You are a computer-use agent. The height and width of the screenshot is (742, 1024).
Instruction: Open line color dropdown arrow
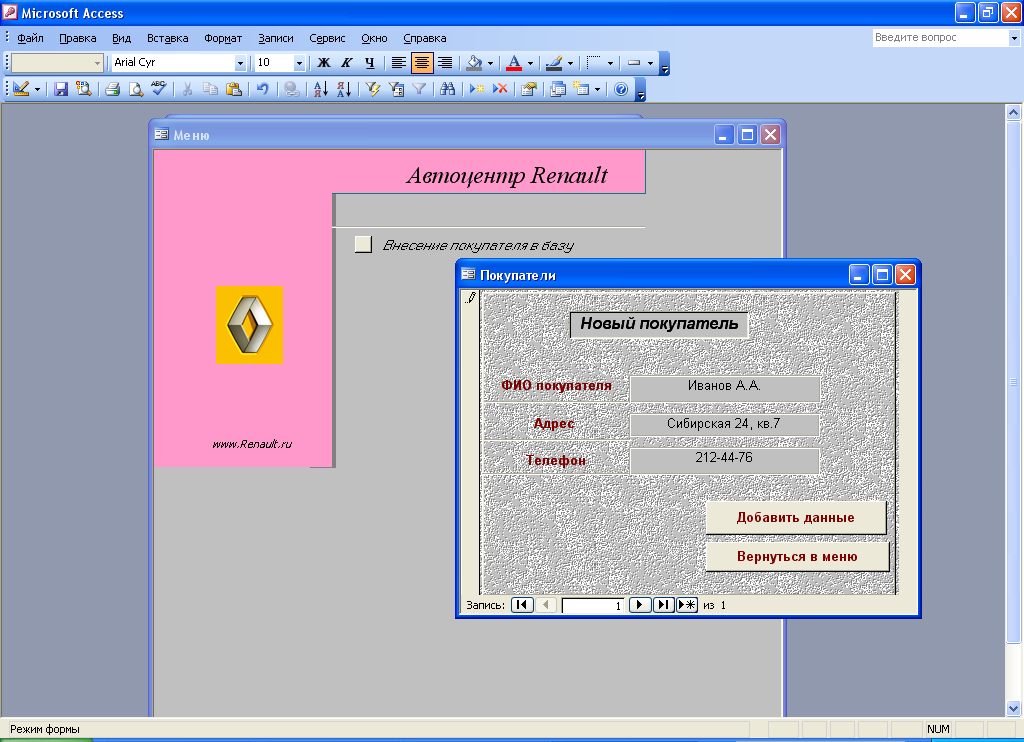(x=570, y=63)
